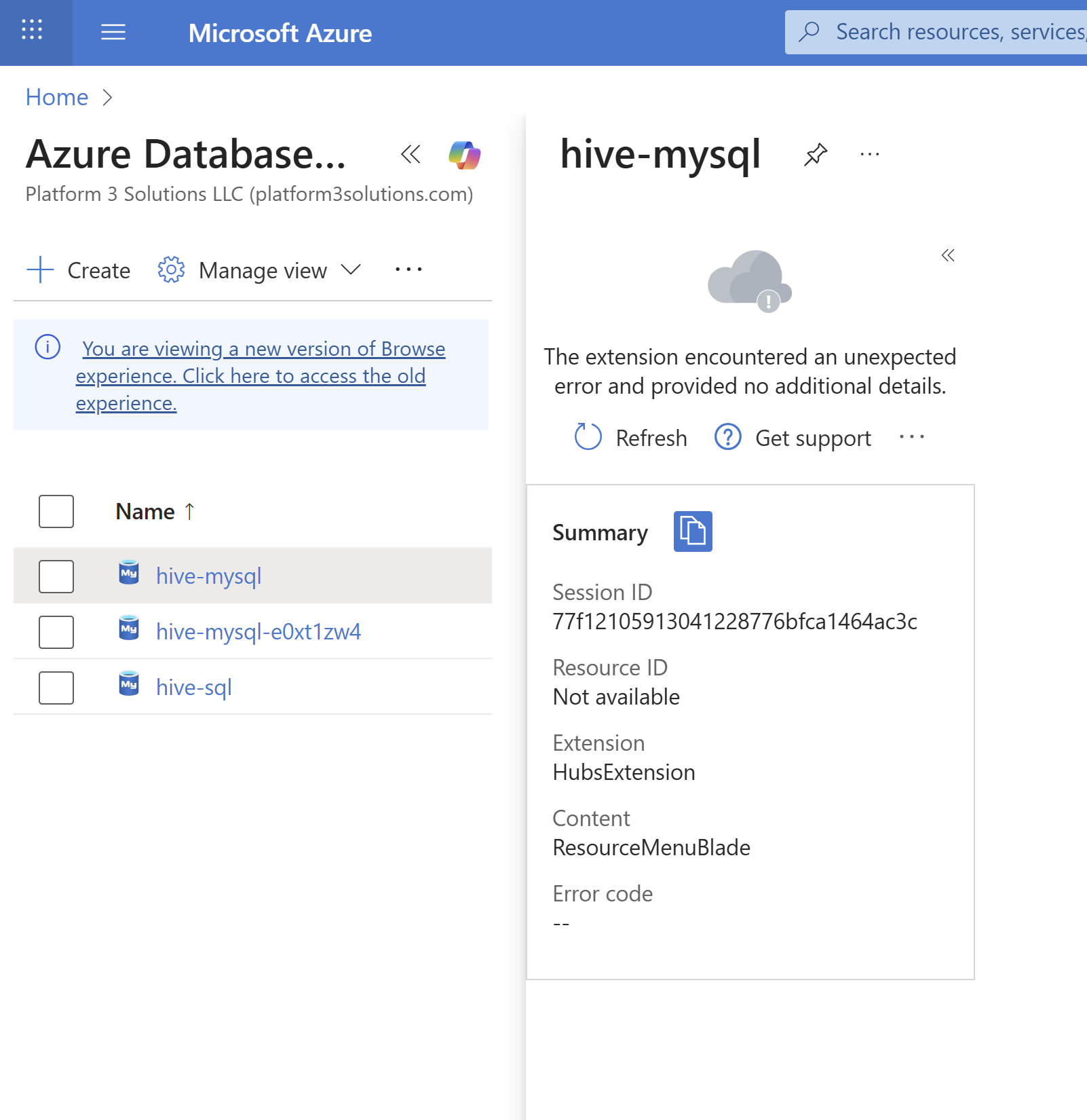Pin the hive-mysql blade
This screenshot has width=1087, height=1120.
click(x=816, y=154)
